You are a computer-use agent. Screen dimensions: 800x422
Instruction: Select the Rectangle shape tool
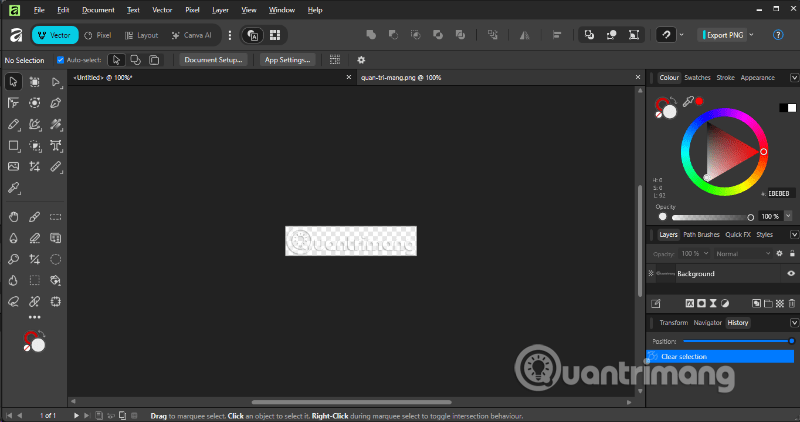point(14,146)
